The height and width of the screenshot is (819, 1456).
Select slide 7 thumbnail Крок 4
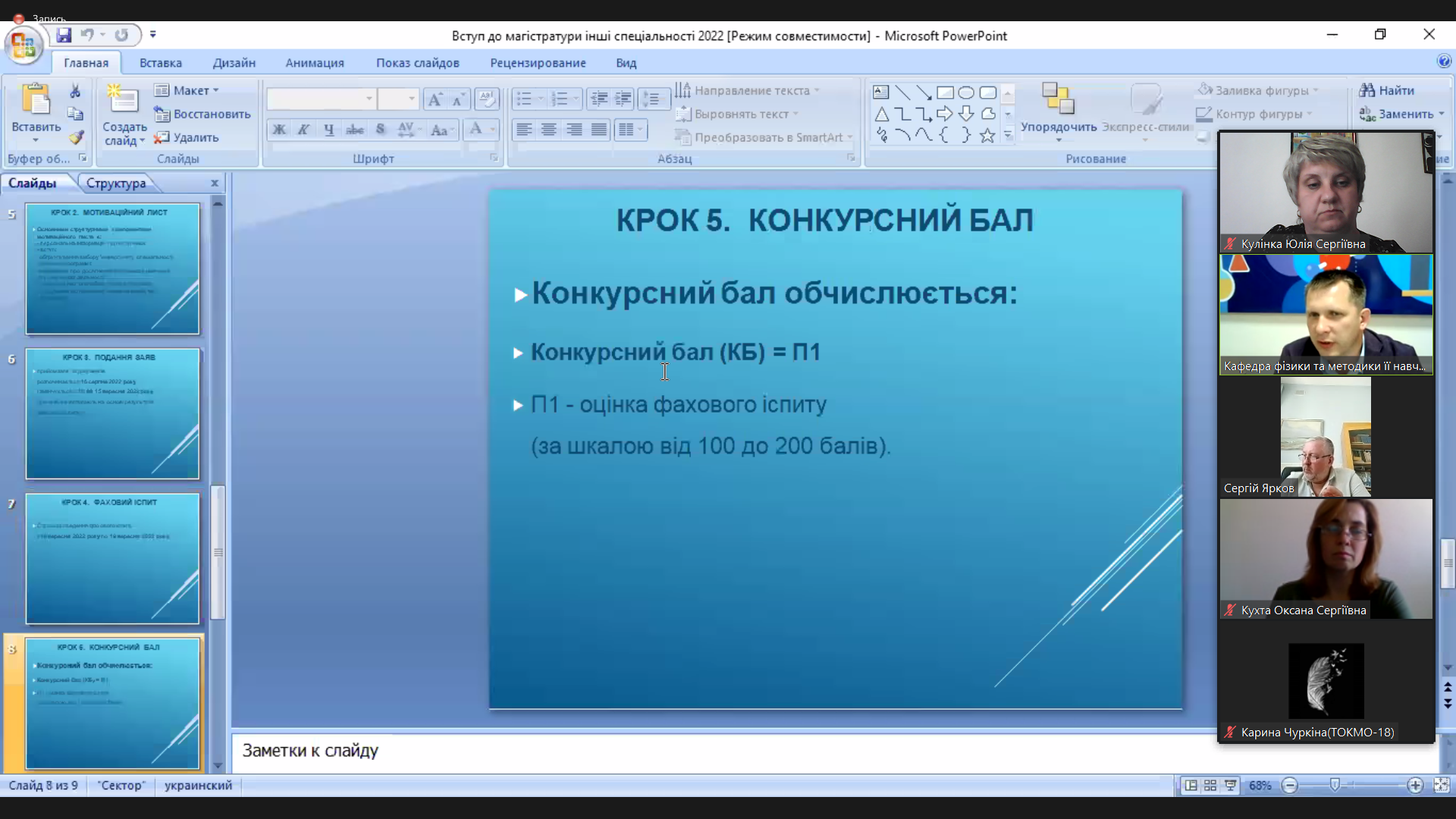[113, 559]
